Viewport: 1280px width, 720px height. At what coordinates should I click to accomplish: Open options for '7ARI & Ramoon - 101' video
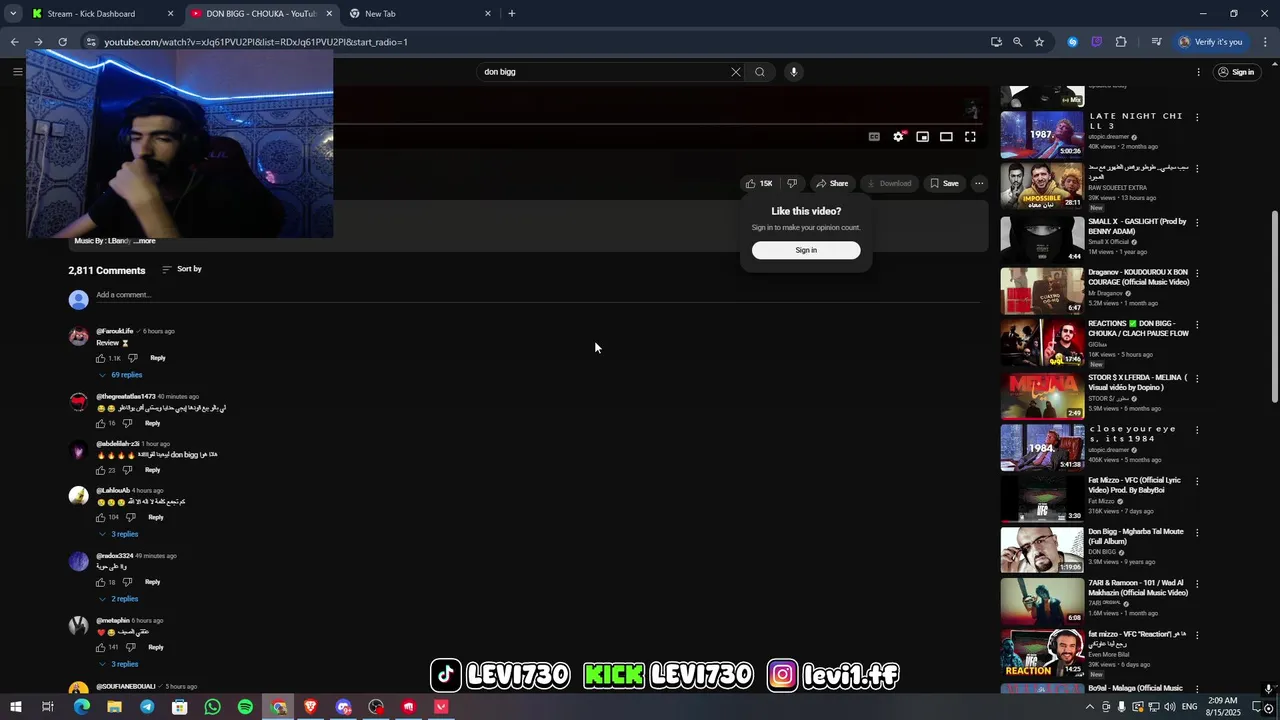(x=1197, y=584)
